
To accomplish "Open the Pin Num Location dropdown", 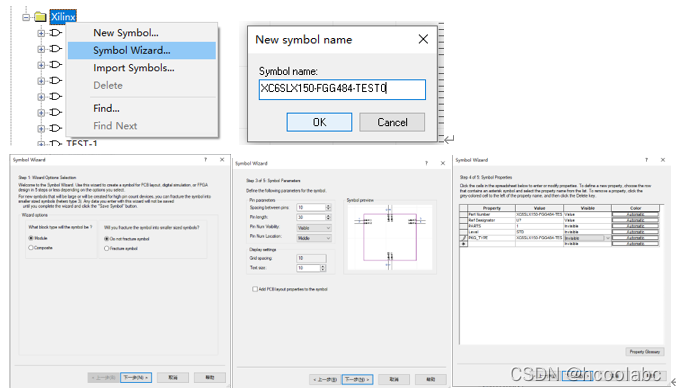I will (314, 238).
